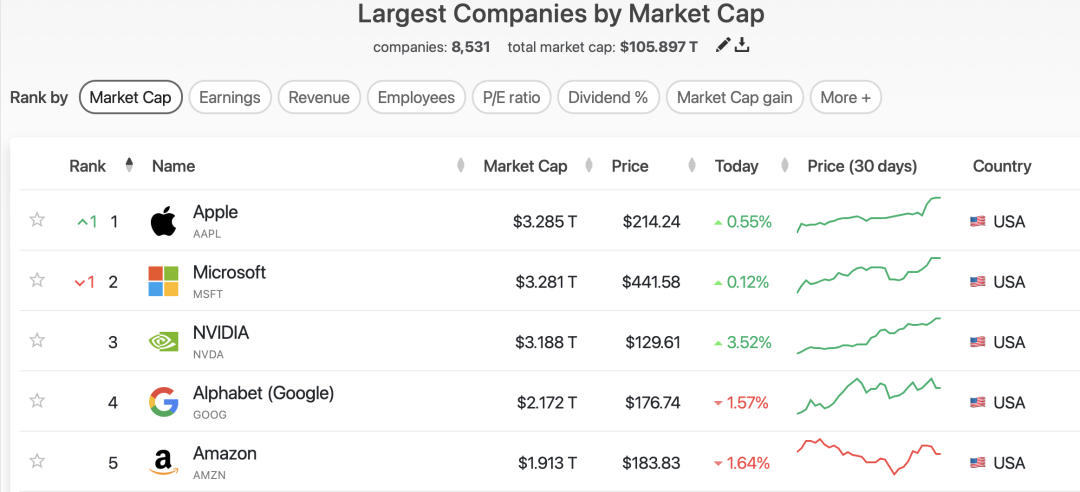The width and height of the screenshot is (1080, 492).
Task: Click the Apple logo icon
Action: (163, 221)
